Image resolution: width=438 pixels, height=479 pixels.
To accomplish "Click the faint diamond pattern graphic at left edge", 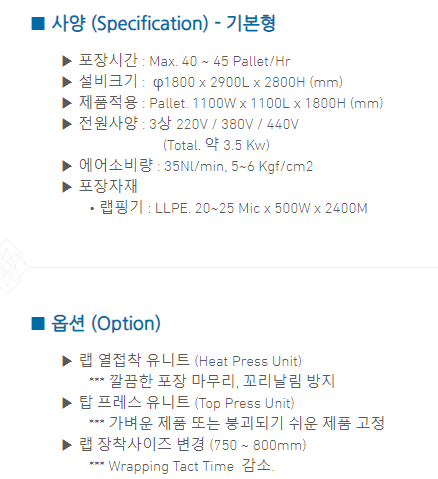I will click(13, 267).
